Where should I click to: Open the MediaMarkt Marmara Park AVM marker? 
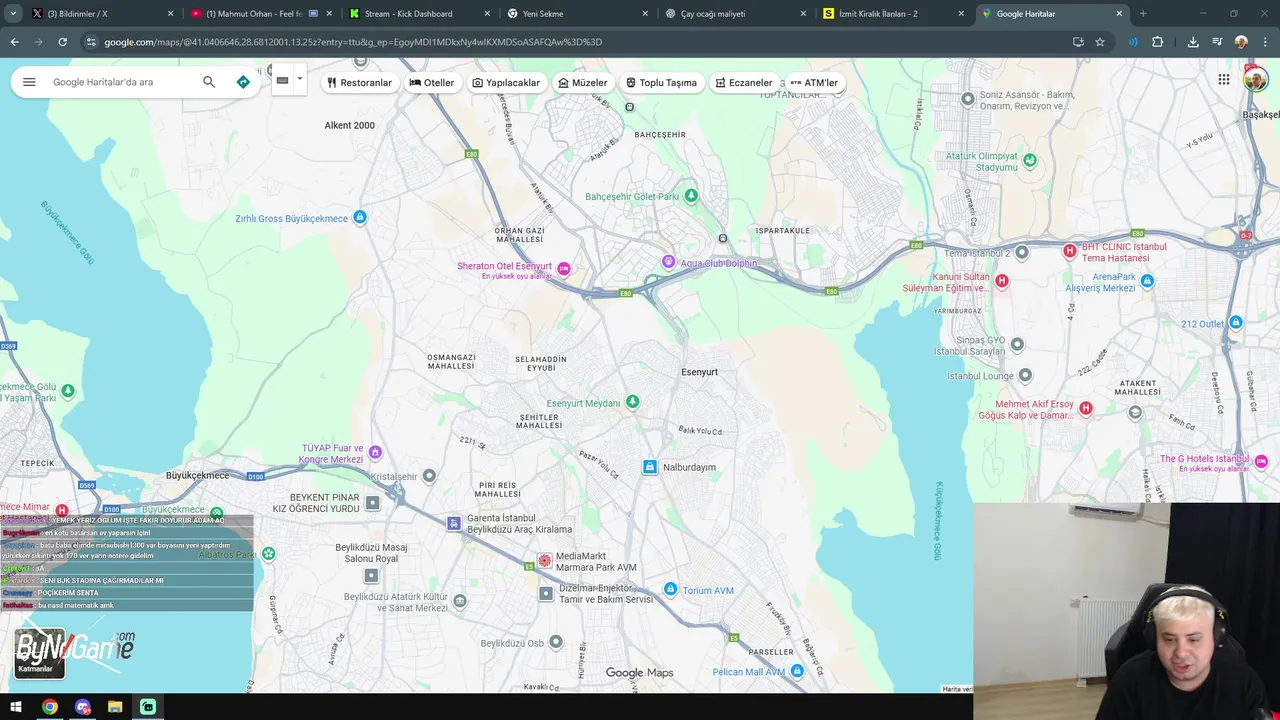(545, 561)
